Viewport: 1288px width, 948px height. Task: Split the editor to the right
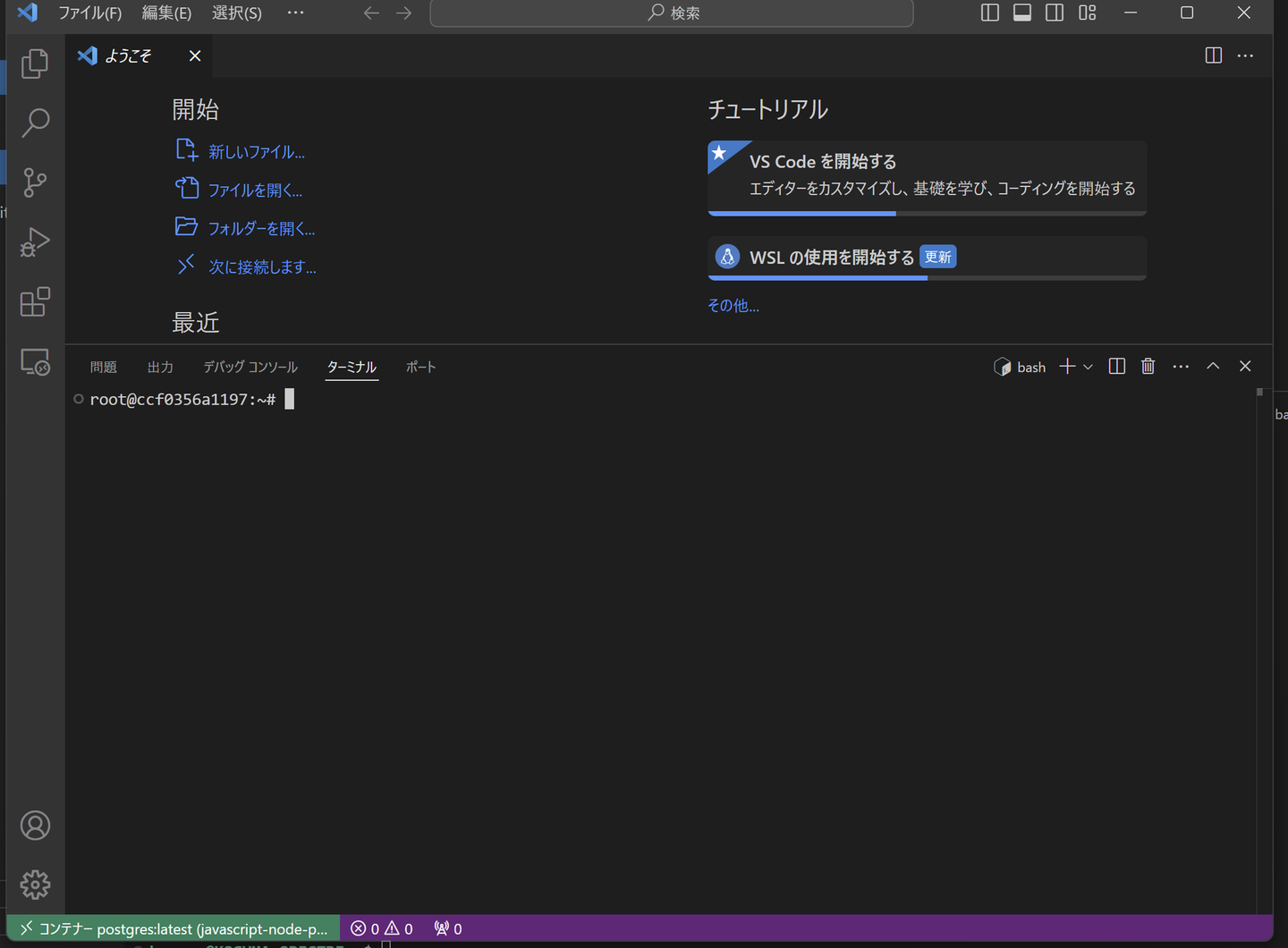pyautogui.click(x=1214, y=55)
